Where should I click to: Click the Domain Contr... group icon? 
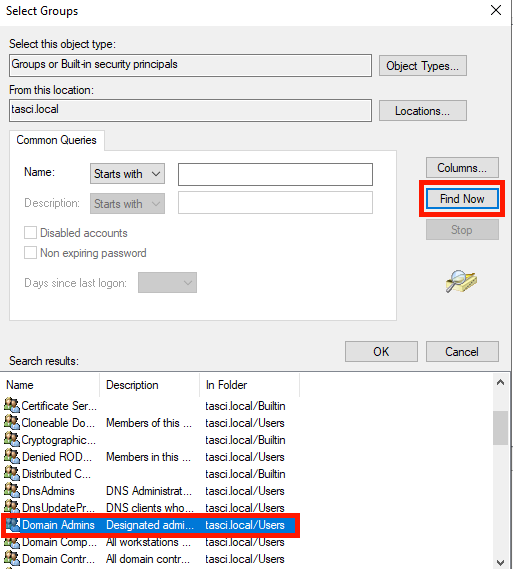(12, 558)
